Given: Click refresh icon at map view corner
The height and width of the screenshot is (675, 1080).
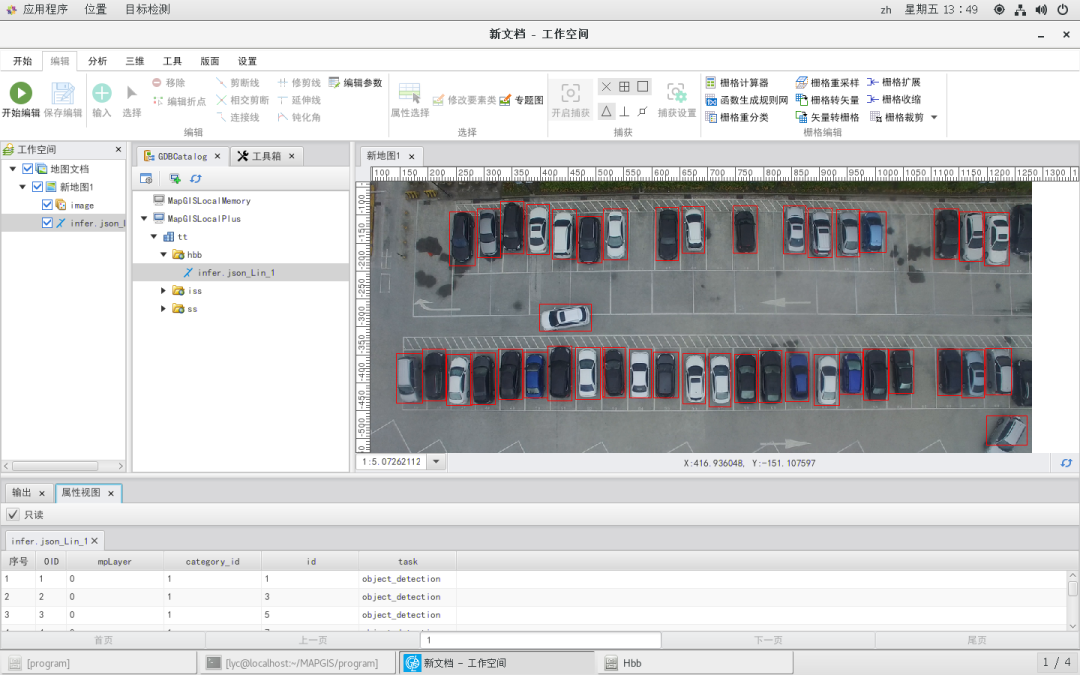Looking at the screenshot, I should [1066, 463].
